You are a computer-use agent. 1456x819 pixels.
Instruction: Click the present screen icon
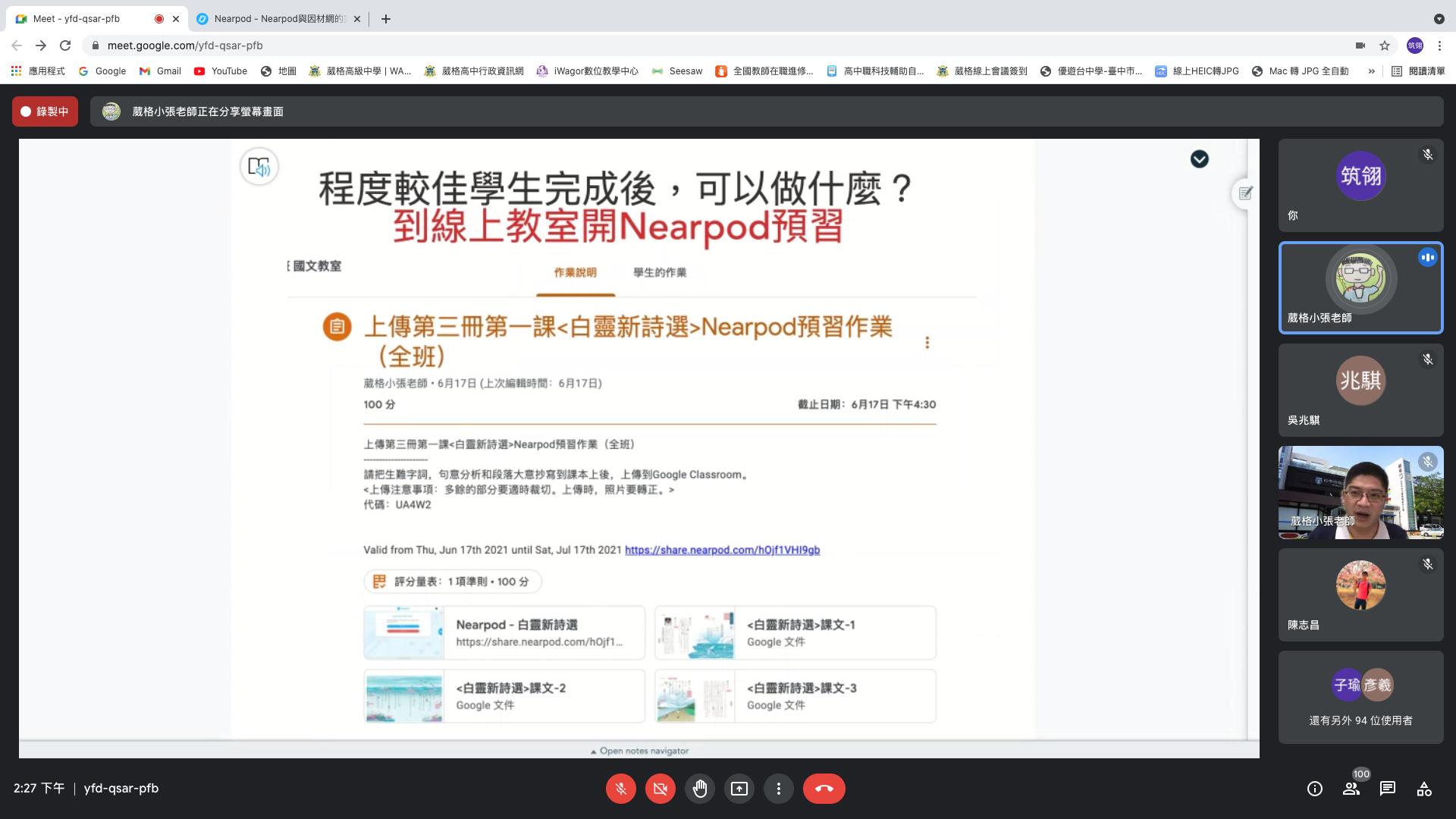click(x=739, y=789)
